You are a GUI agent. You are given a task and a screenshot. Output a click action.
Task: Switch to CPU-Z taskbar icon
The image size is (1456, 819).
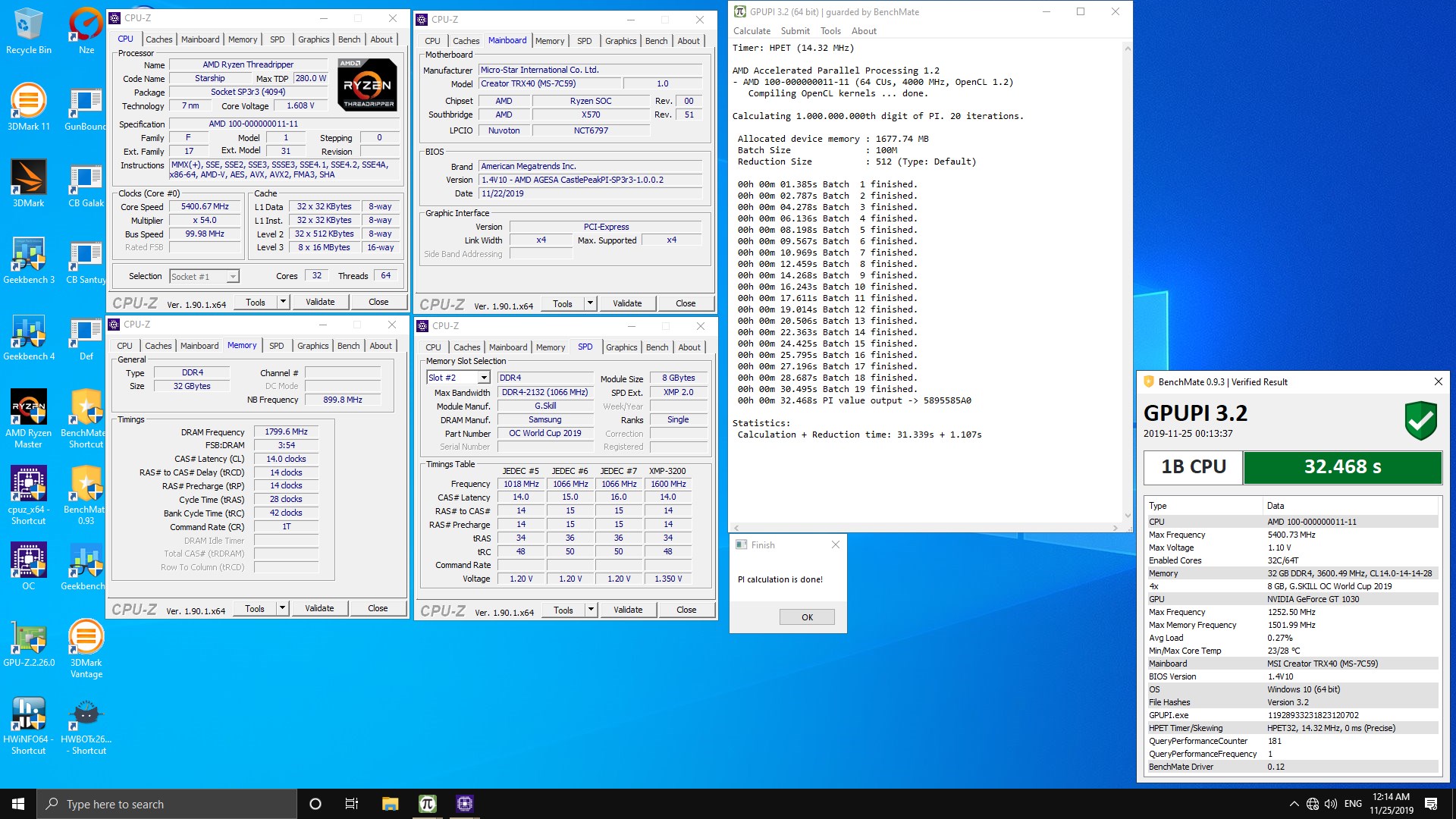point(464,804)
